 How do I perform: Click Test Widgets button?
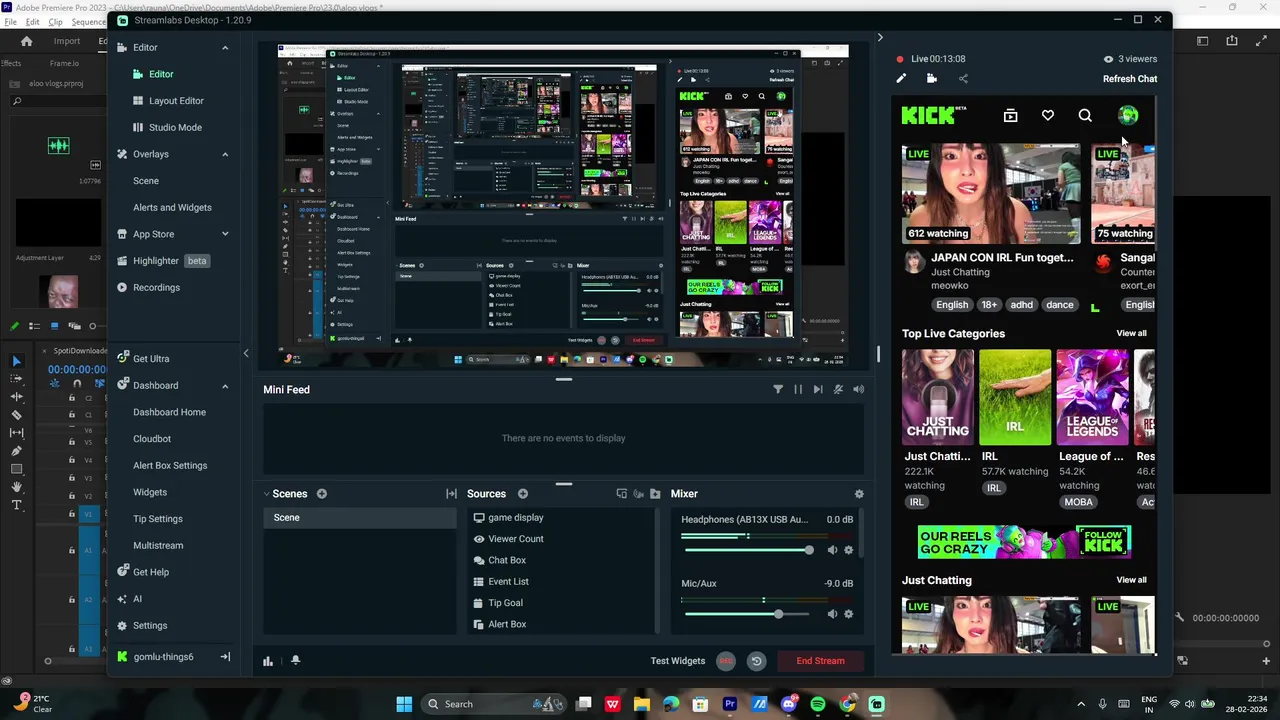pyautogui.click(x=678, y=661)
